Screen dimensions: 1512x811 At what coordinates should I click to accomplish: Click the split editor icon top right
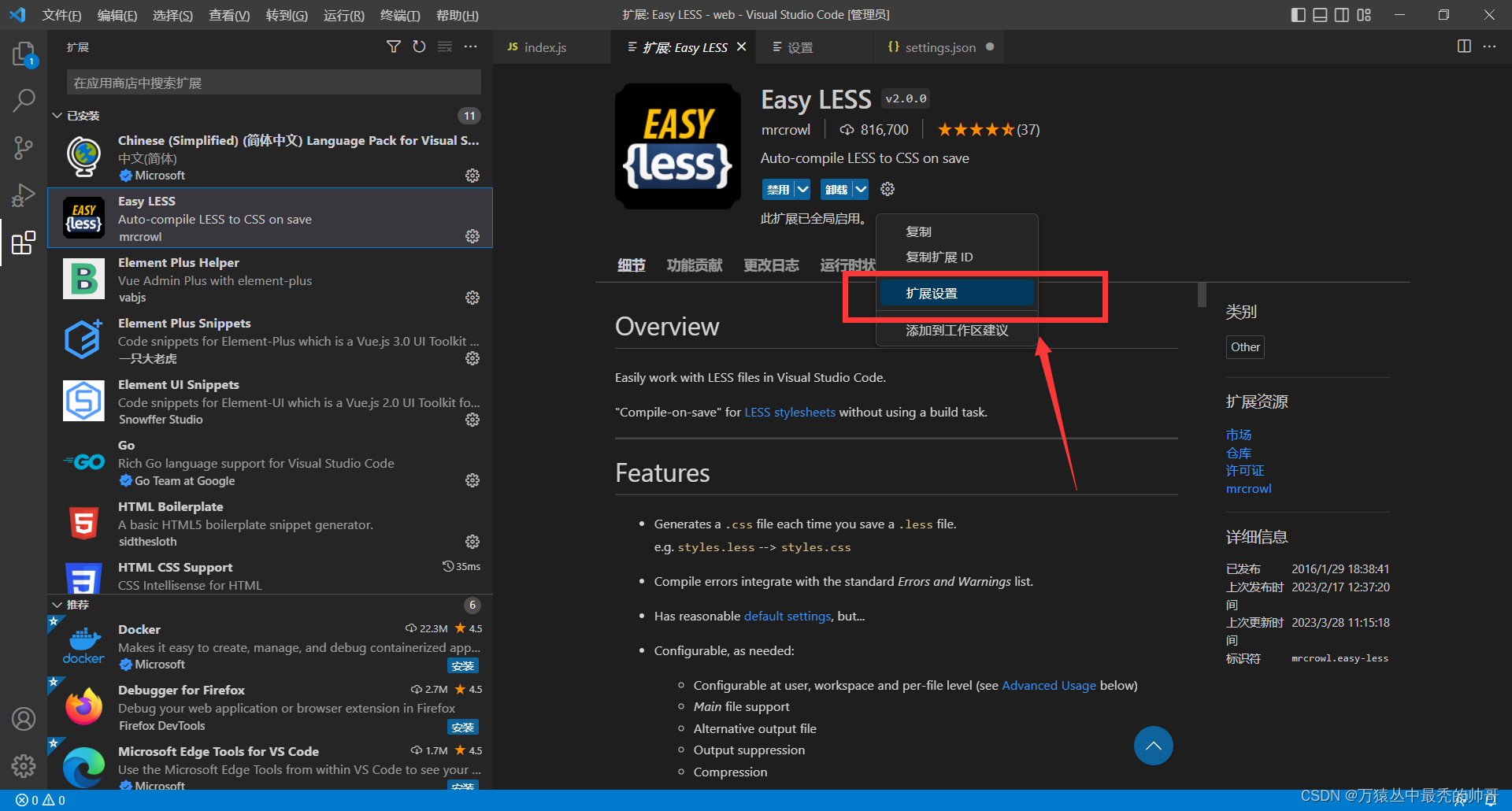click(1463, 46)
